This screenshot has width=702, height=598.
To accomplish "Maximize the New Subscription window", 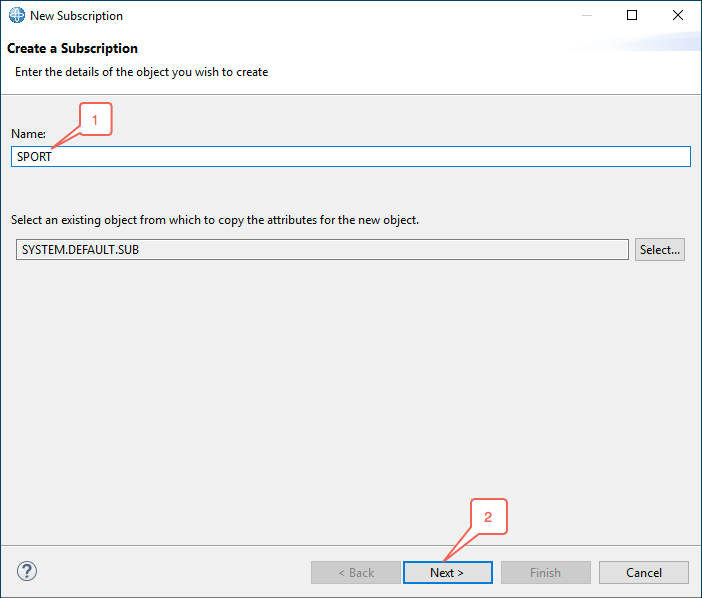I will (632, 15).
